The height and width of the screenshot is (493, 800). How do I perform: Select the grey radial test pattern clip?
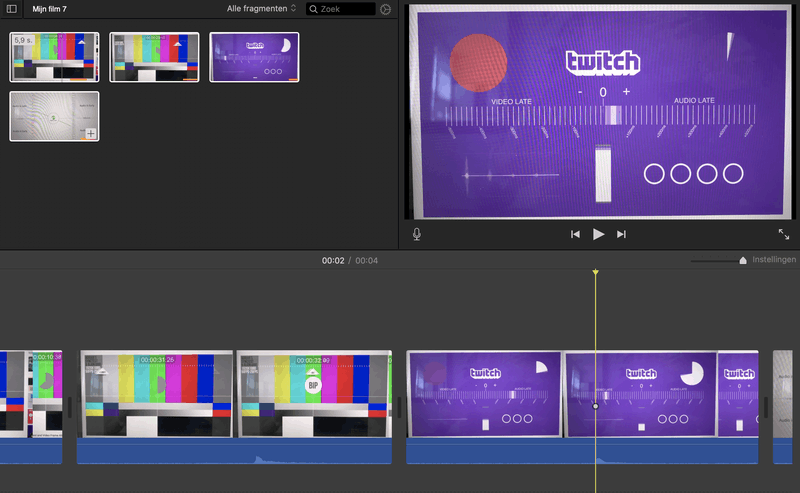point(55,116)
